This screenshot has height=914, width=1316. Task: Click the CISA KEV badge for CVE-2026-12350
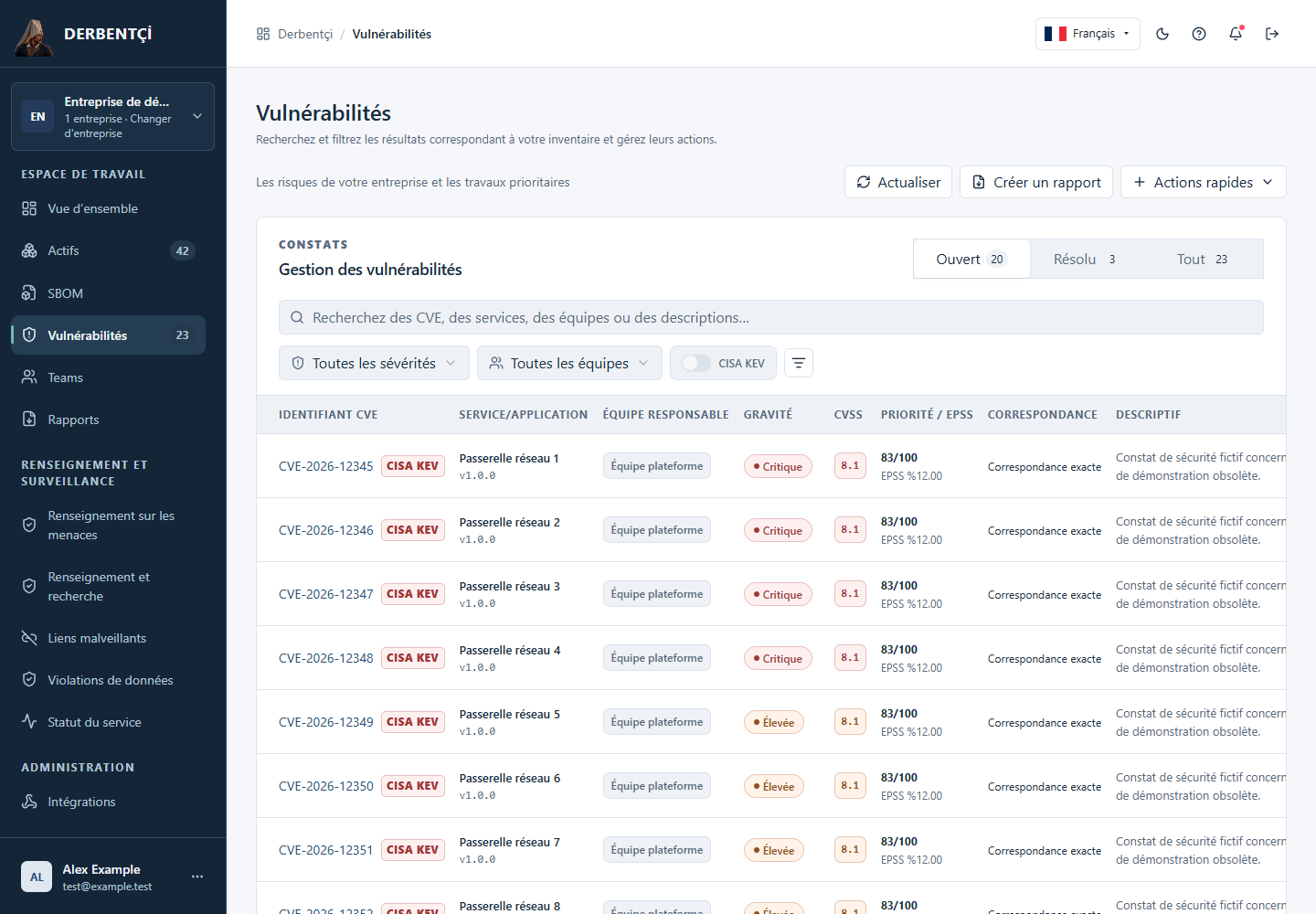(x=413, y=786)
